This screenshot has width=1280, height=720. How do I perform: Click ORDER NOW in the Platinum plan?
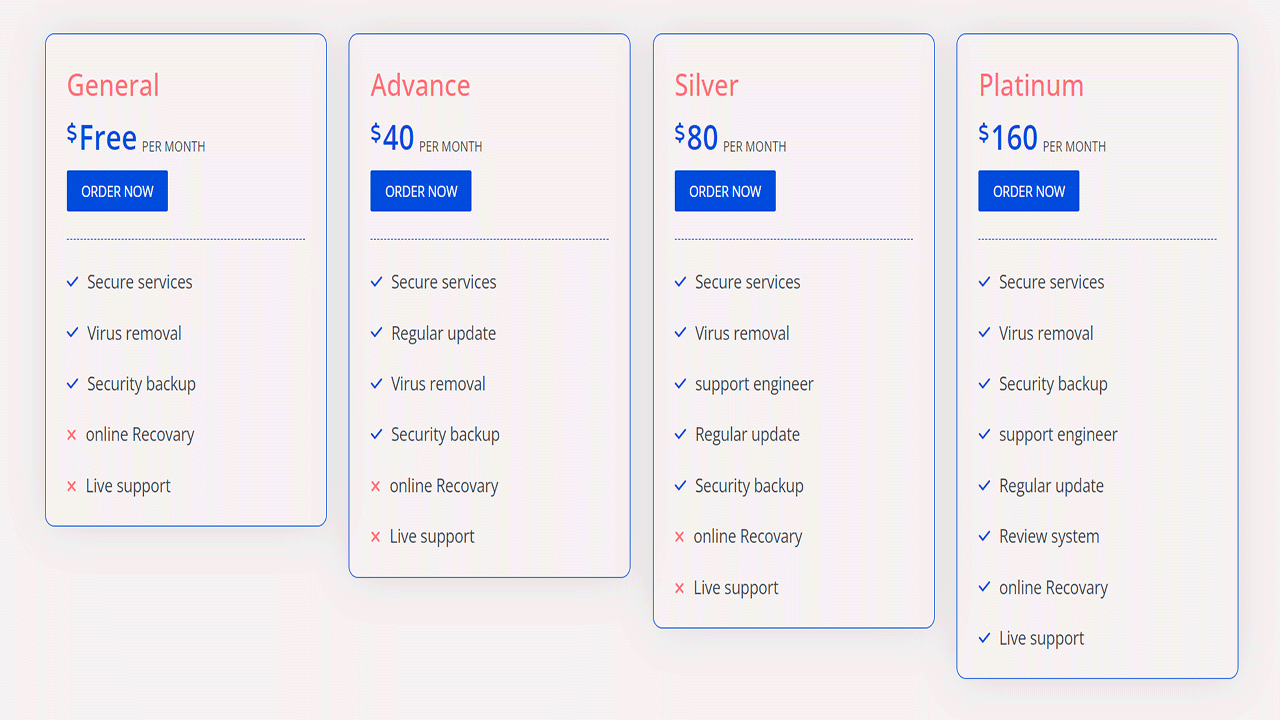pyautogui.click(x=1029, y=191)
